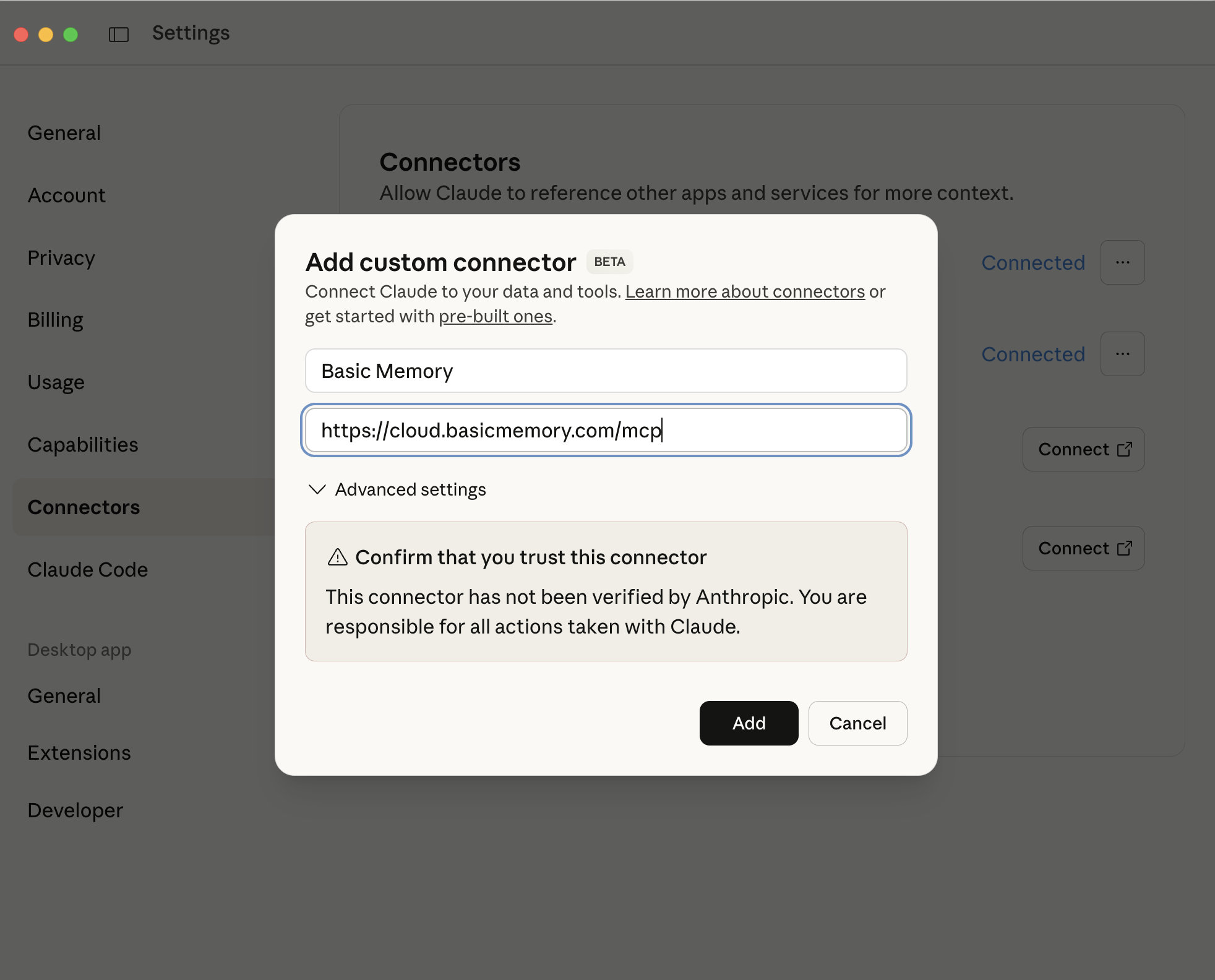This screenshot has height=980, width=1215.
Task: Click the Add button
Action: [749, 723]
